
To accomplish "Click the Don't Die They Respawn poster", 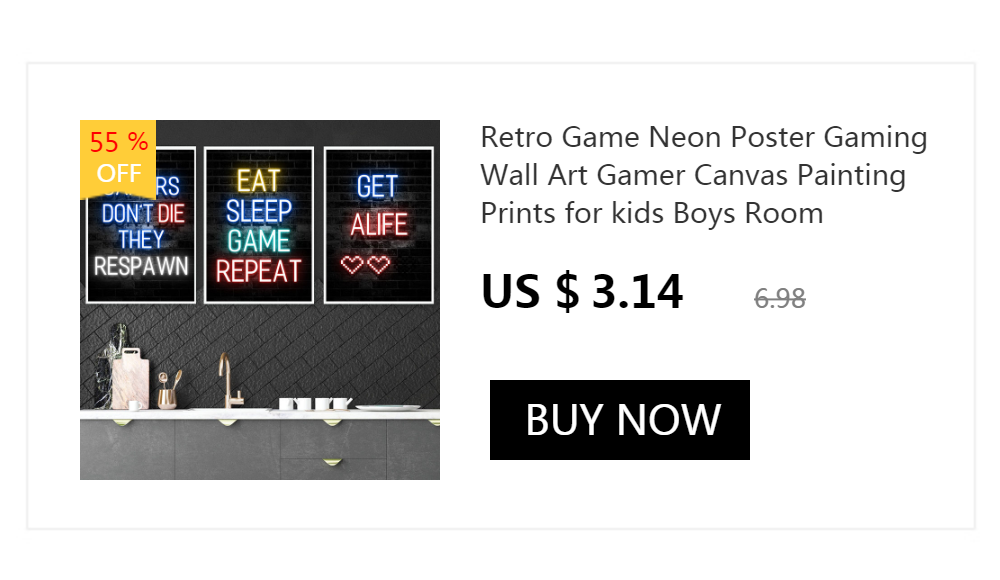I will pyautogui.click(x=140, y=240).
